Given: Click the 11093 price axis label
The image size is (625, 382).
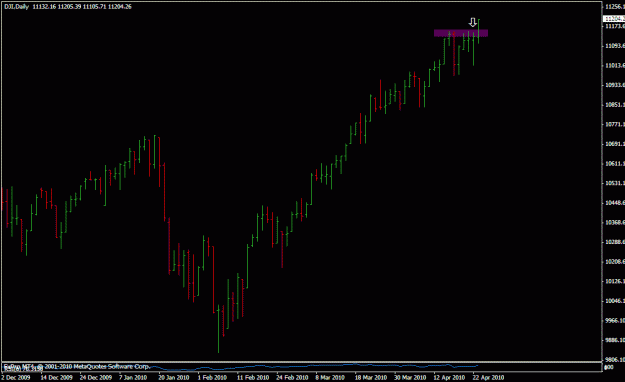Looking at the screenshot, I should pyautogui.click(x=615, y=46).
